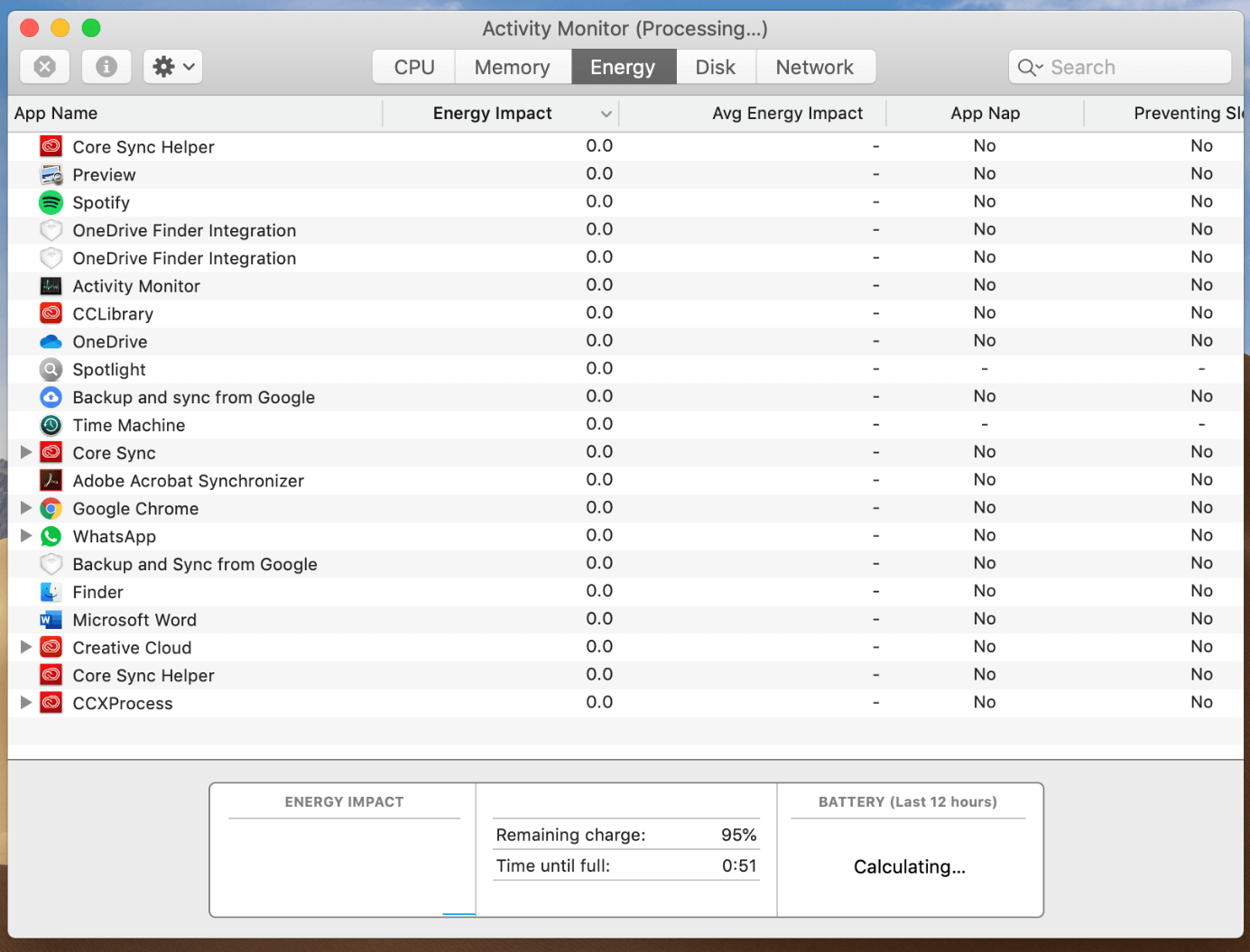
Task: Select the Finder row text
Action: pos(97,592)
